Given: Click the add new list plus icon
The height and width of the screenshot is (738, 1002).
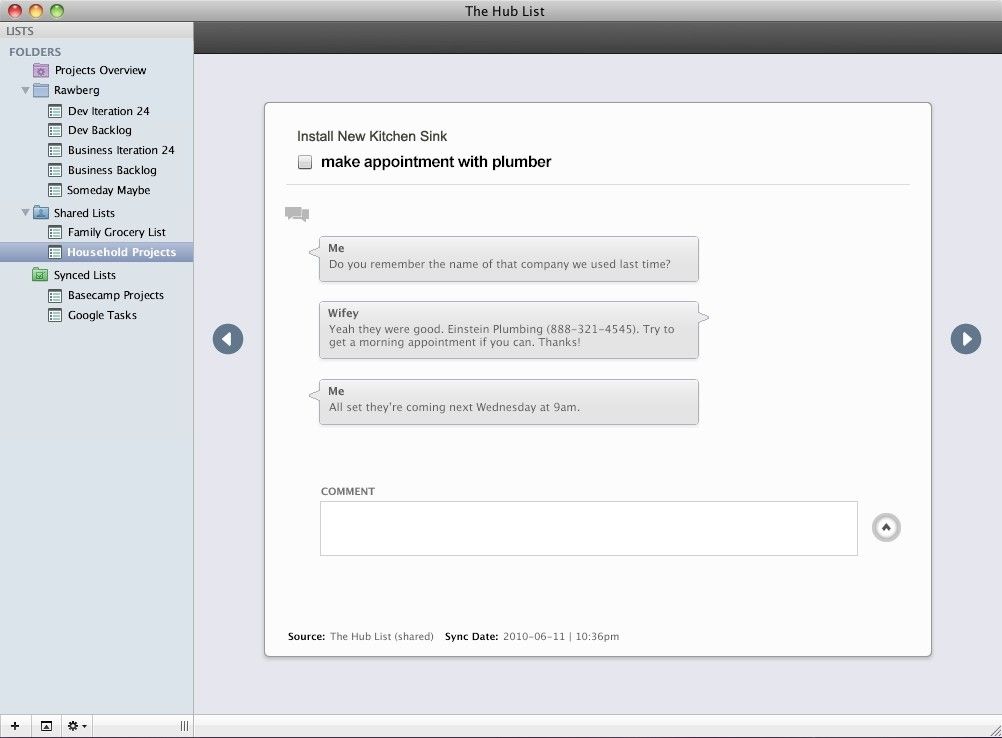Looking at the screenshot, I should pos(14,725).
